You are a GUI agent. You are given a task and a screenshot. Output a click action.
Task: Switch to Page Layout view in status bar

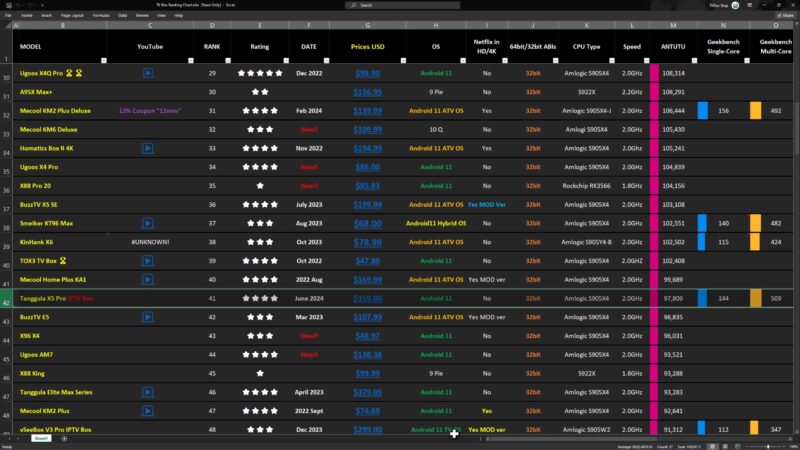725,446
